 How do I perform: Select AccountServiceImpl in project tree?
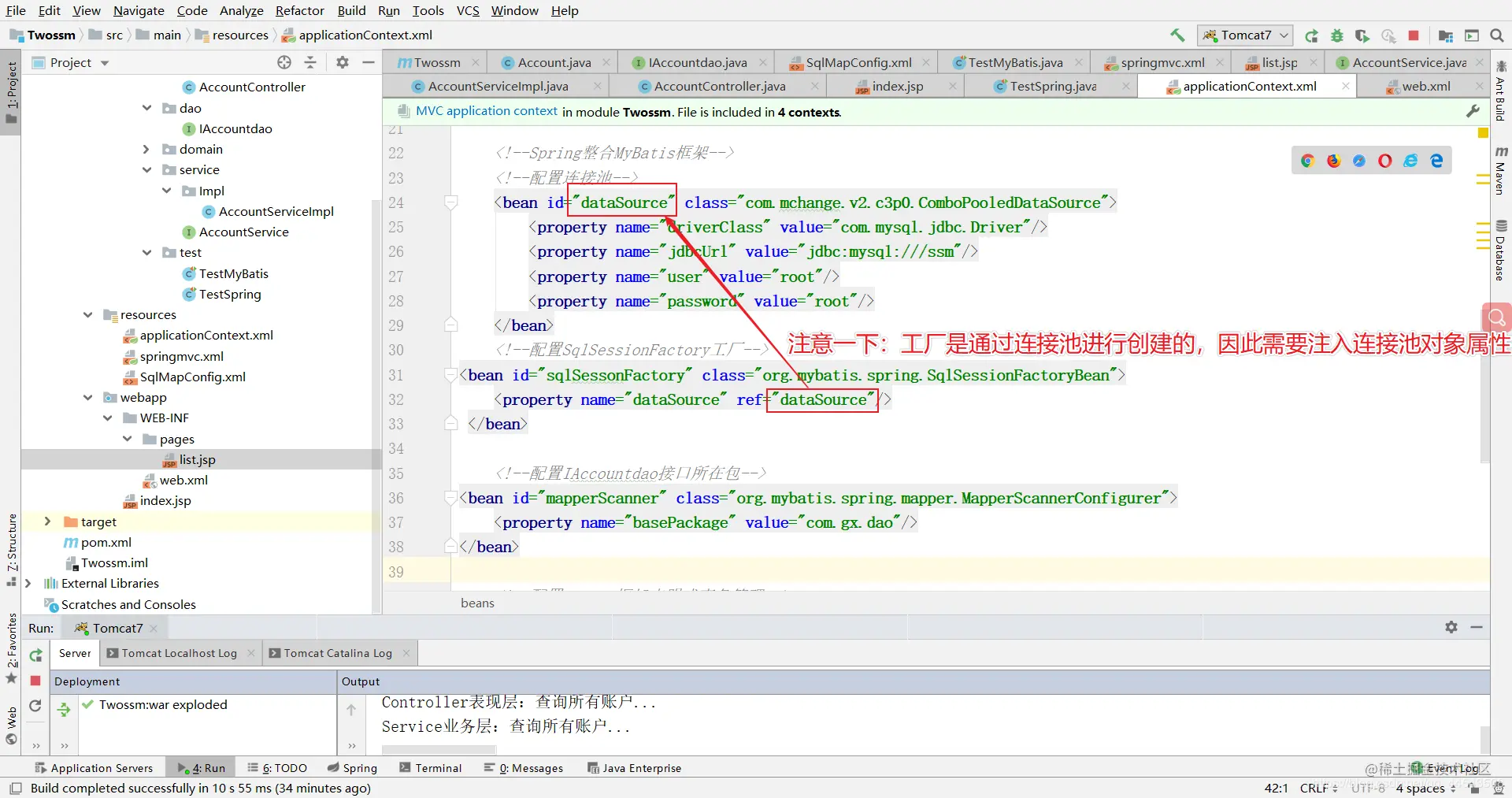276,211
